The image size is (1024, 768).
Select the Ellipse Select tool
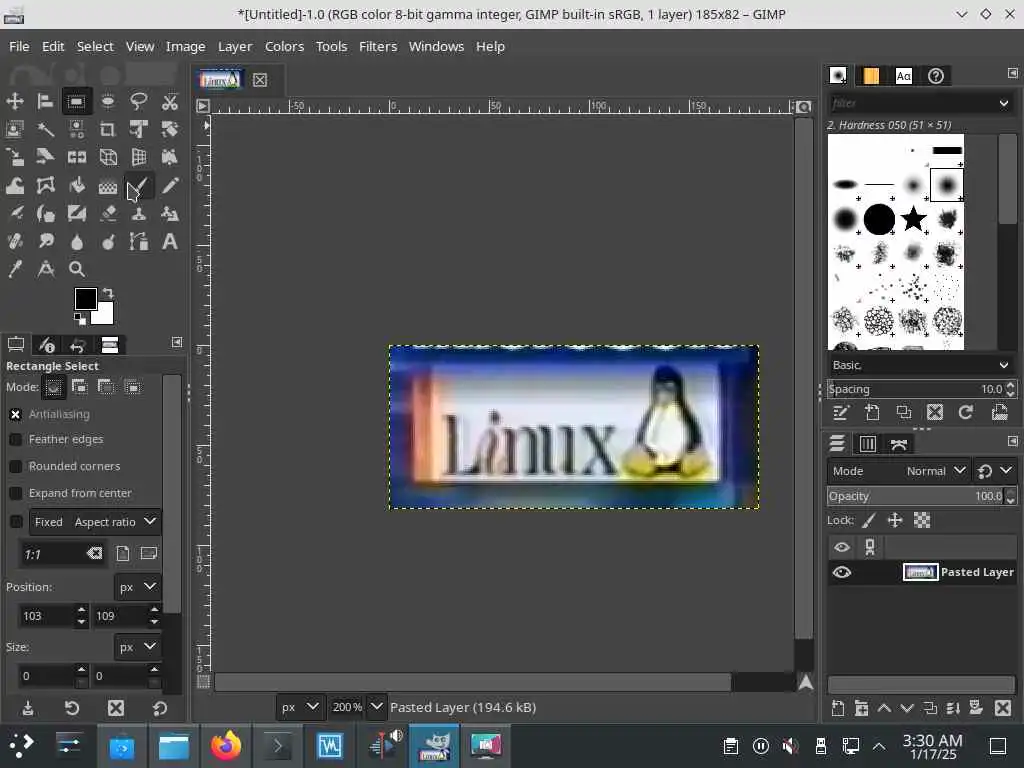(108, 101)
